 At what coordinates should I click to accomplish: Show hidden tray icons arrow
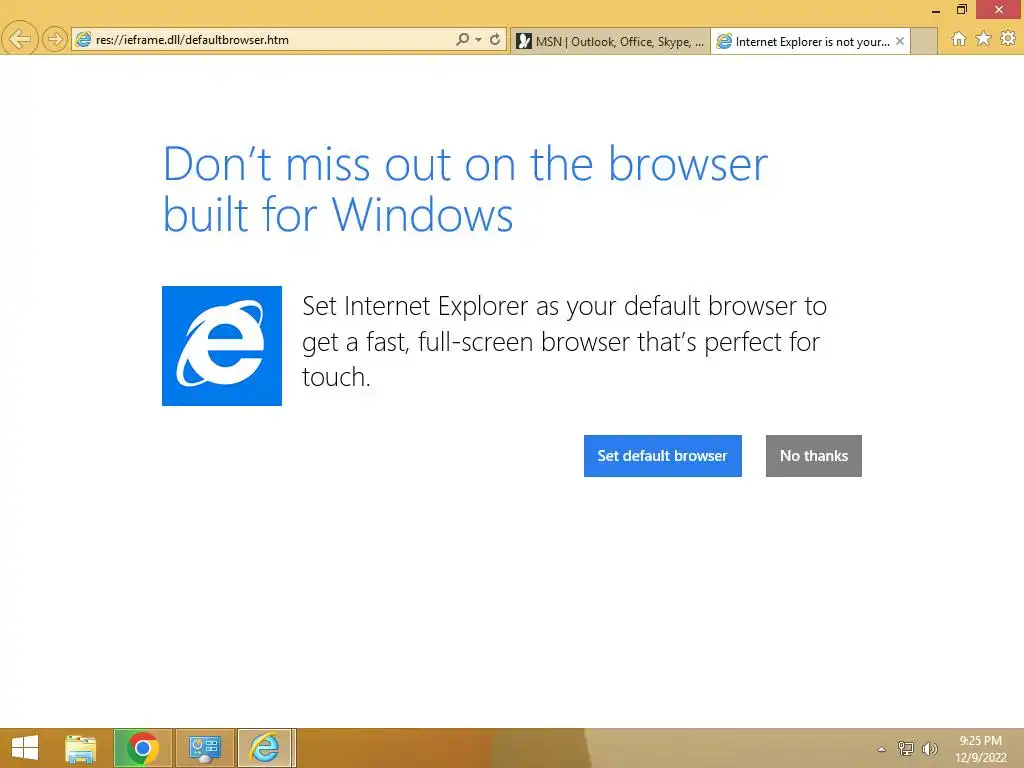click(x=882, y=749)
